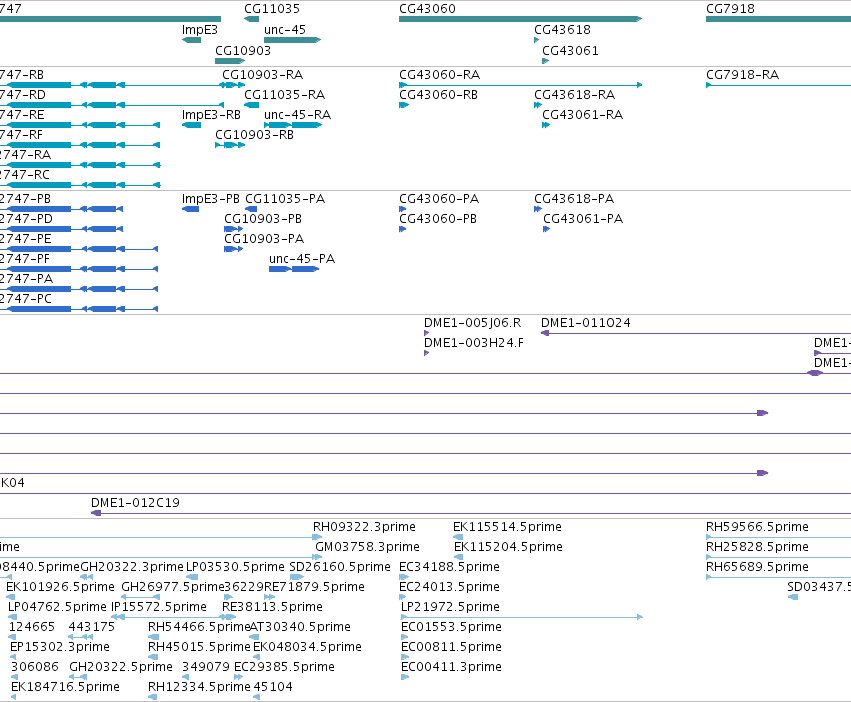The width and height of the screenshot is (851, 702).
Task: Open the RH59566.5prime EST label
Action: coord(757,527)
